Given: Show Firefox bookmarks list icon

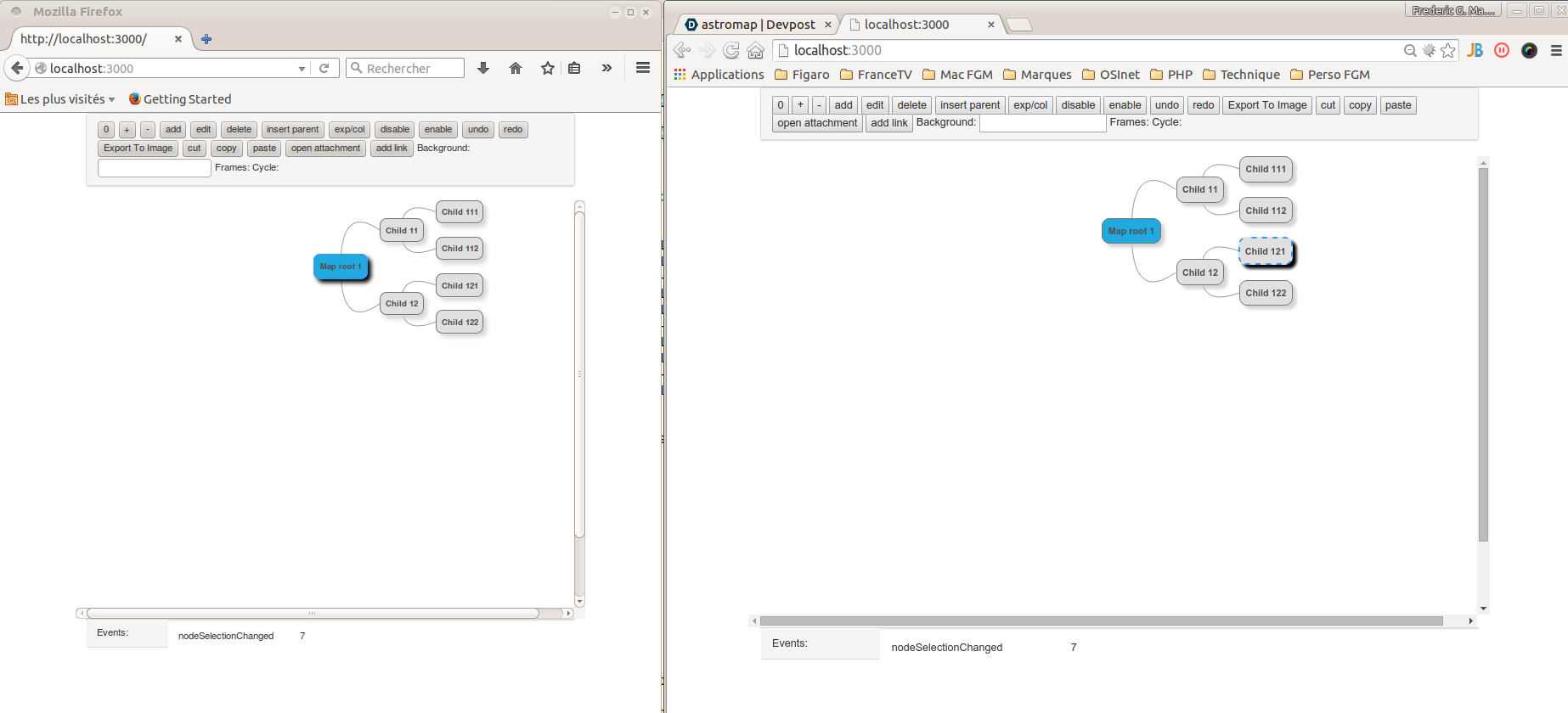Looking at the screenshot, I should click(574, 68).
